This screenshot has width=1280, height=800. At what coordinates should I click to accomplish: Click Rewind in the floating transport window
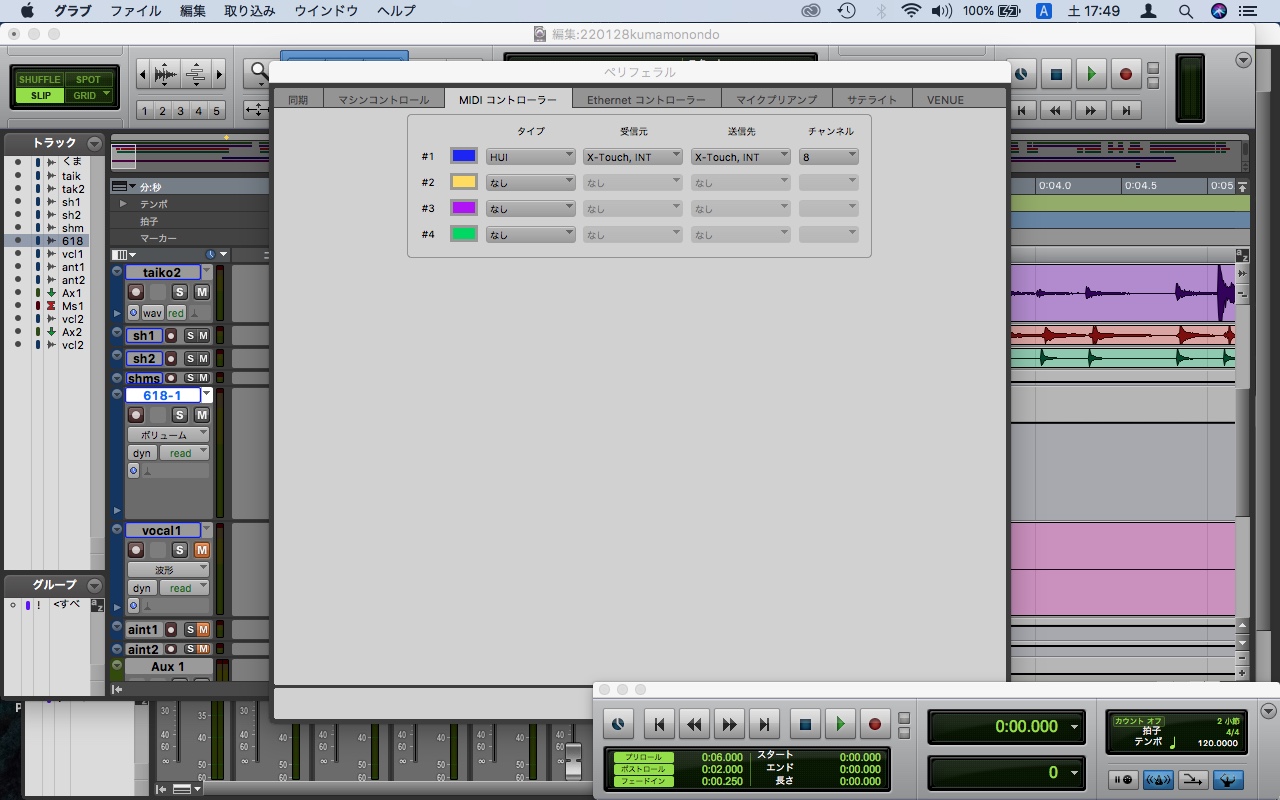point(694,724)
